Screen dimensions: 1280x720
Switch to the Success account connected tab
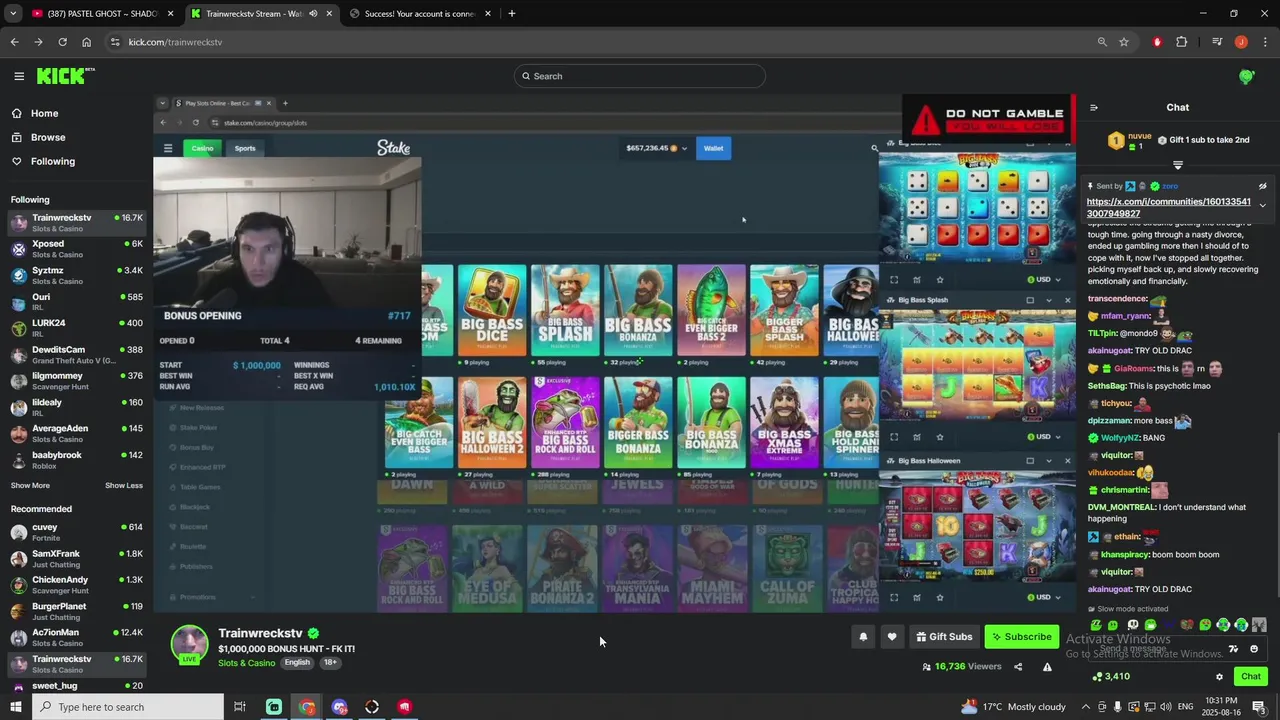coord(420,14)
